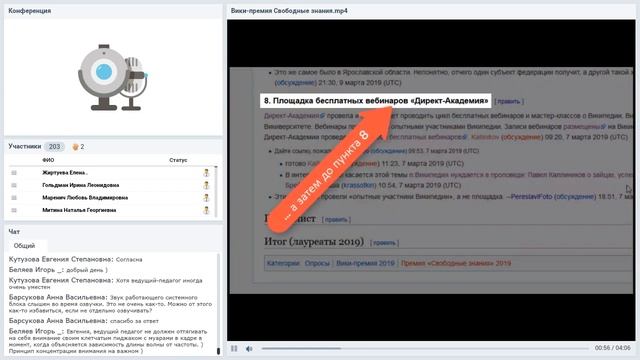Screen dimensions: 640x360
Task: Click Беляев Игорь's message 'добрый день )'
Action: coord(87,270)
